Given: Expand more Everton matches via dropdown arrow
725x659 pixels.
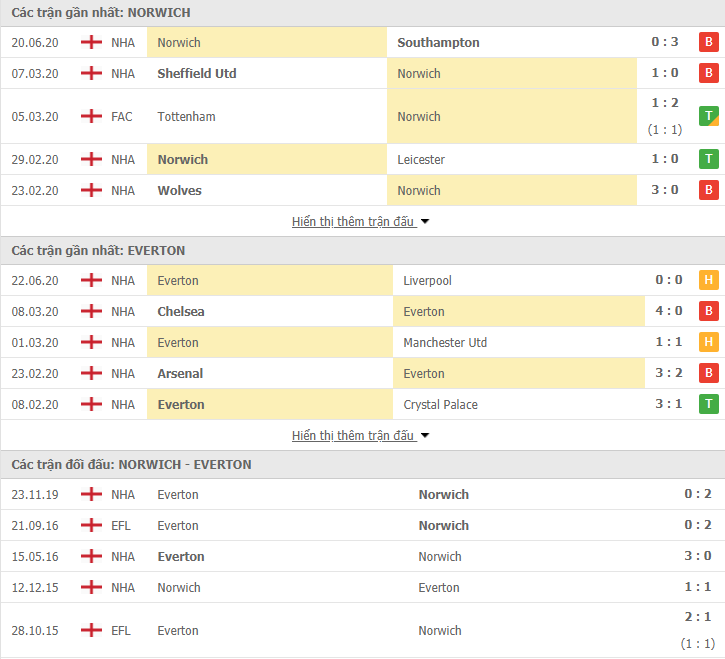Looking at the screenshot, I should pyautogui.click(x=425, y=435).
